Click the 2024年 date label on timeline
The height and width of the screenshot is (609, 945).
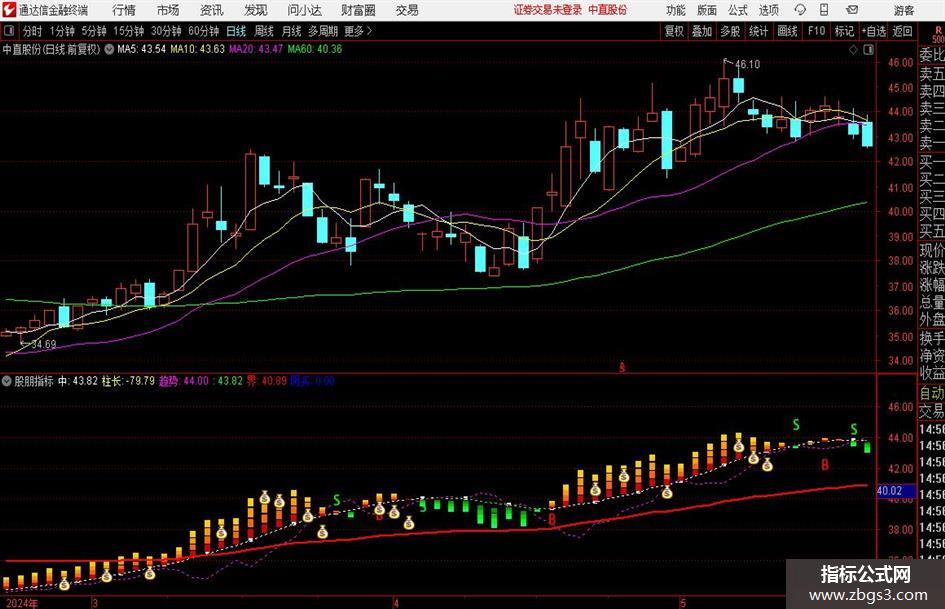click(x=22, y=603)
